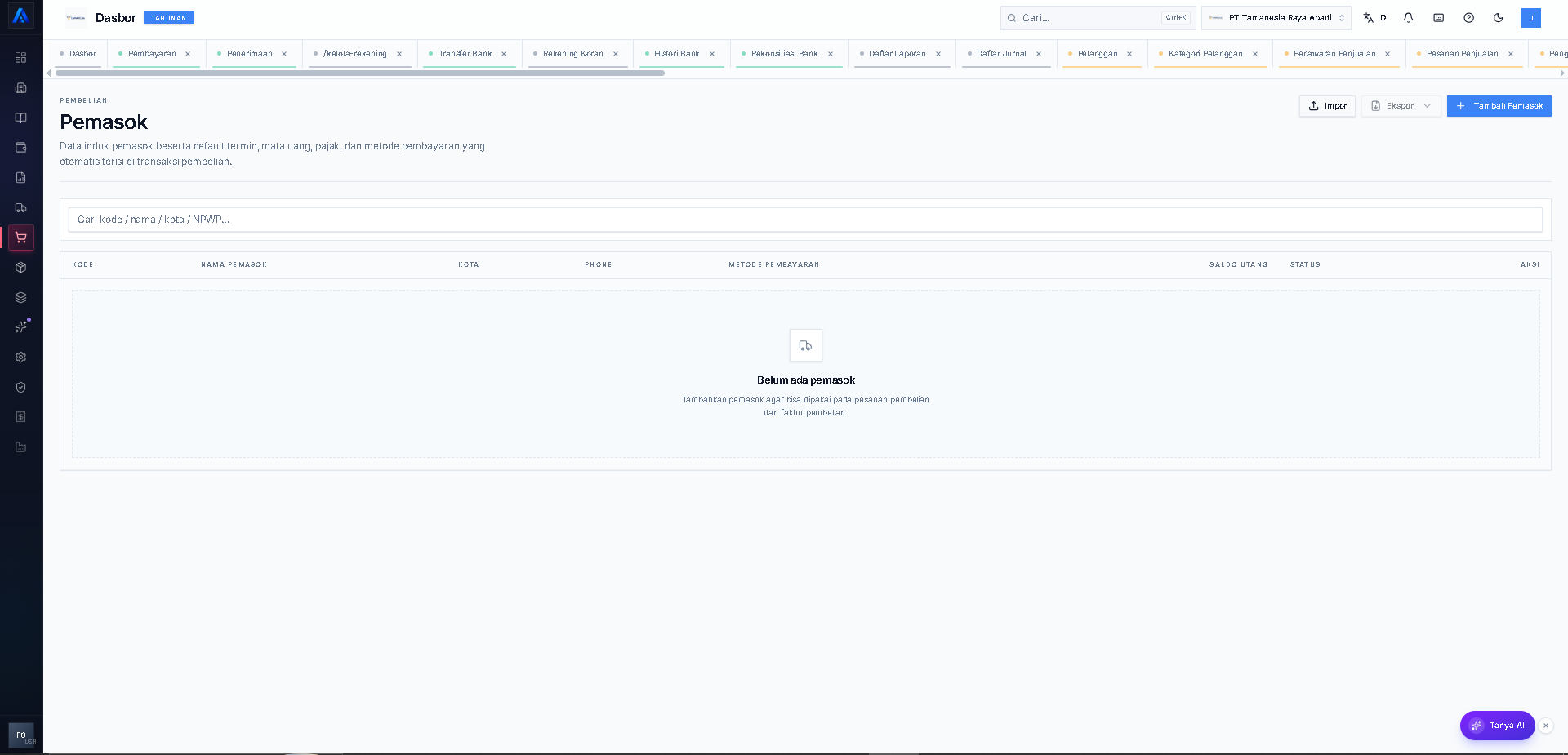Click the app logo in the sidebar
1568x755 pixels.
point(21,16)
